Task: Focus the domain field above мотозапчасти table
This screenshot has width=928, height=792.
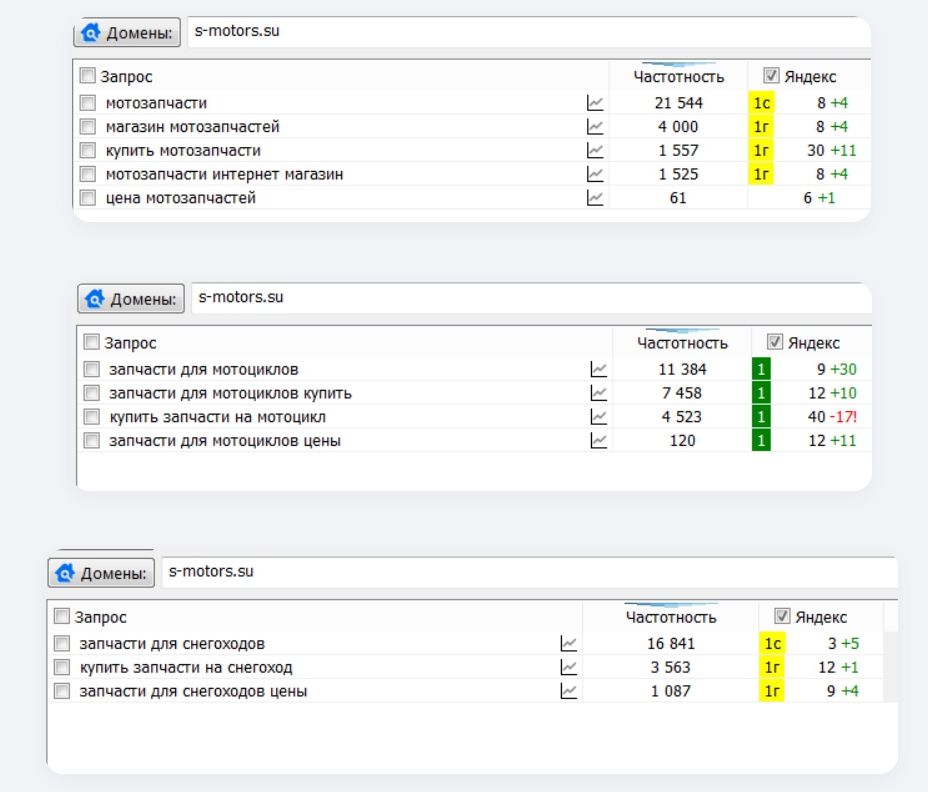Action: pyautogui.click(x=529, y=31)
